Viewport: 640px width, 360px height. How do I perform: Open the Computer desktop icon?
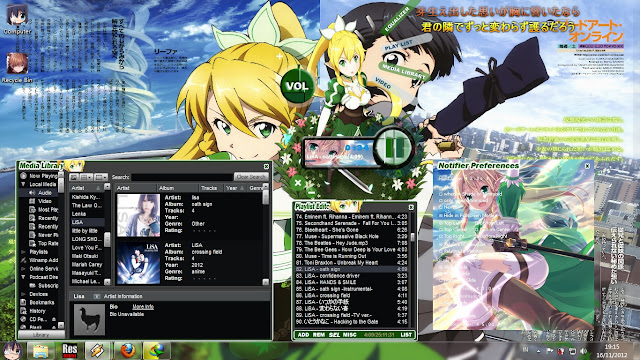click(17, 18)
